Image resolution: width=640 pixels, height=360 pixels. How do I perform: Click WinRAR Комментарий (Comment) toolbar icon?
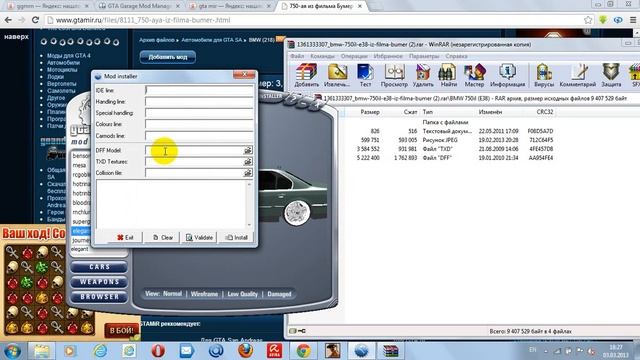(578, 75)
